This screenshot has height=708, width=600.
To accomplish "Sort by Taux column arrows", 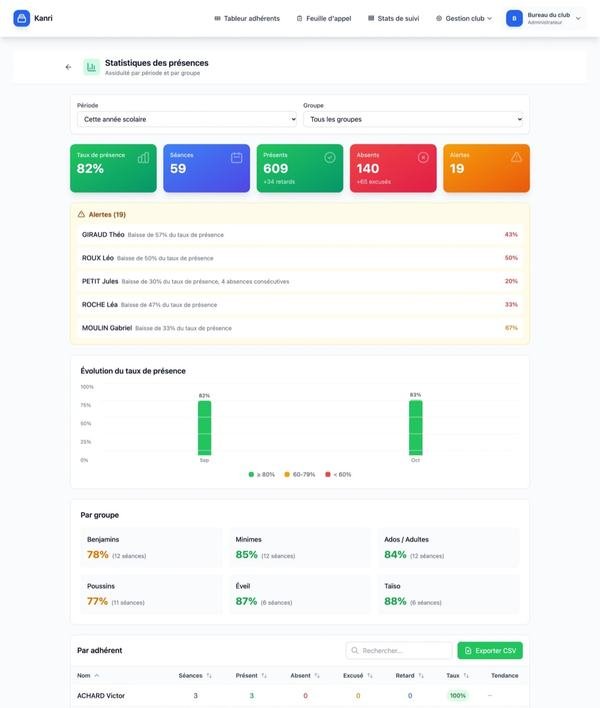I will [466, 675].
